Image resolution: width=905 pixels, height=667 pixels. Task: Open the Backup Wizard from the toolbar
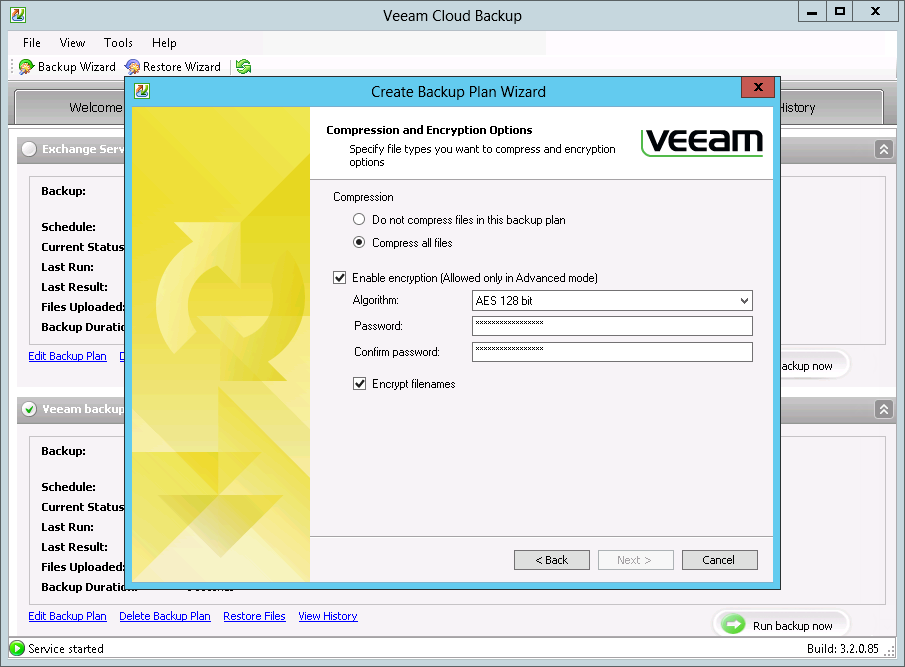point(67,67)
